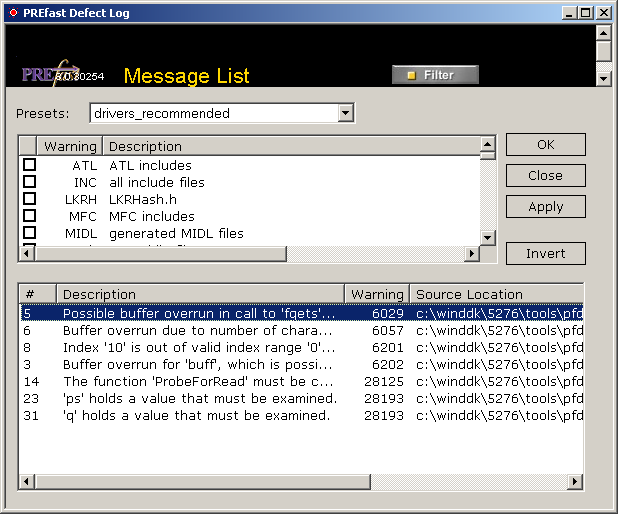618x514 pixels.
Task: Click filter list scroll up arrow
Action: [488, 144]
